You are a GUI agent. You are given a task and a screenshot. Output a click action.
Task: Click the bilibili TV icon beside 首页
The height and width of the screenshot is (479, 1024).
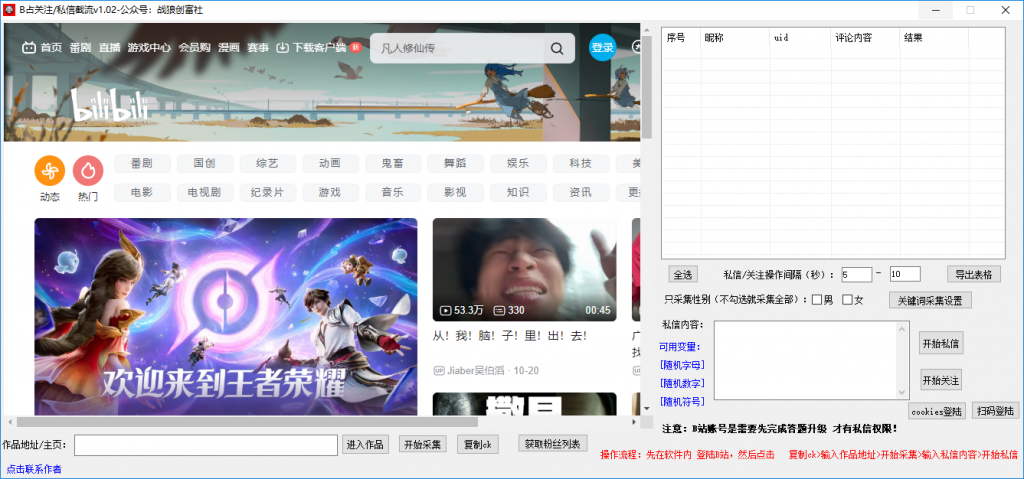[x=29, y=48]
